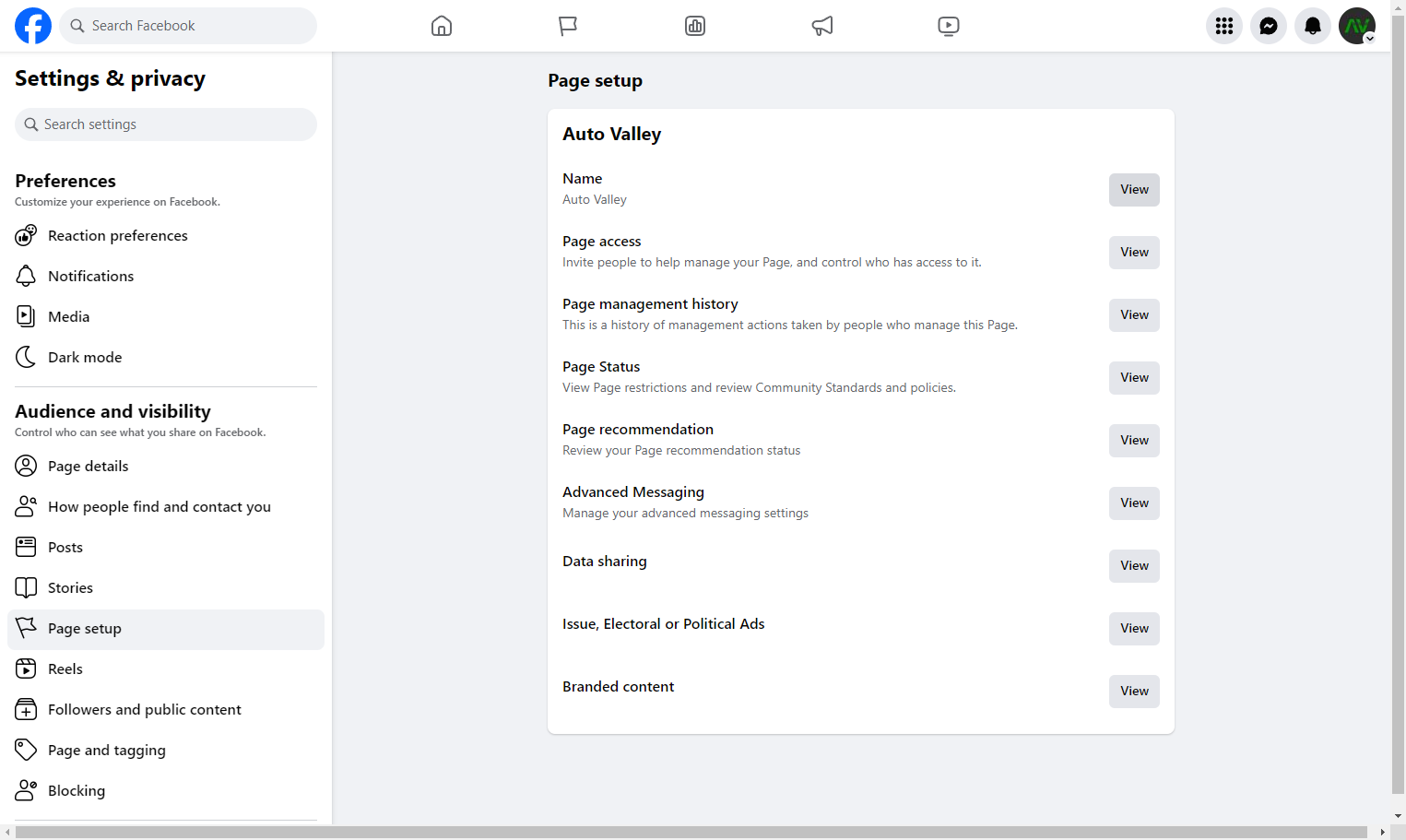The width and height of the screenshot is (1406, 840).
Task: Click the Reels icon in sidebar
Action: click(x=26, y=668)
